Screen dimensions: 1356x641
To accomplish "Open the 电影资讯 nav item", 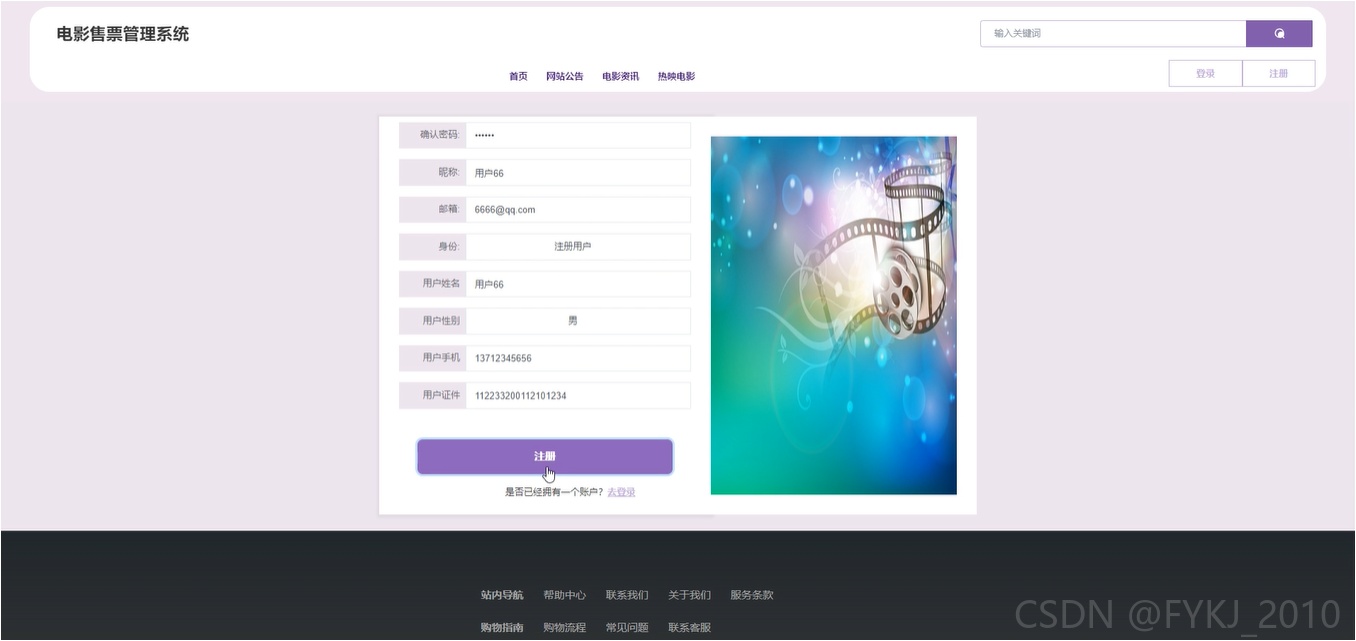I will (621, 77).
